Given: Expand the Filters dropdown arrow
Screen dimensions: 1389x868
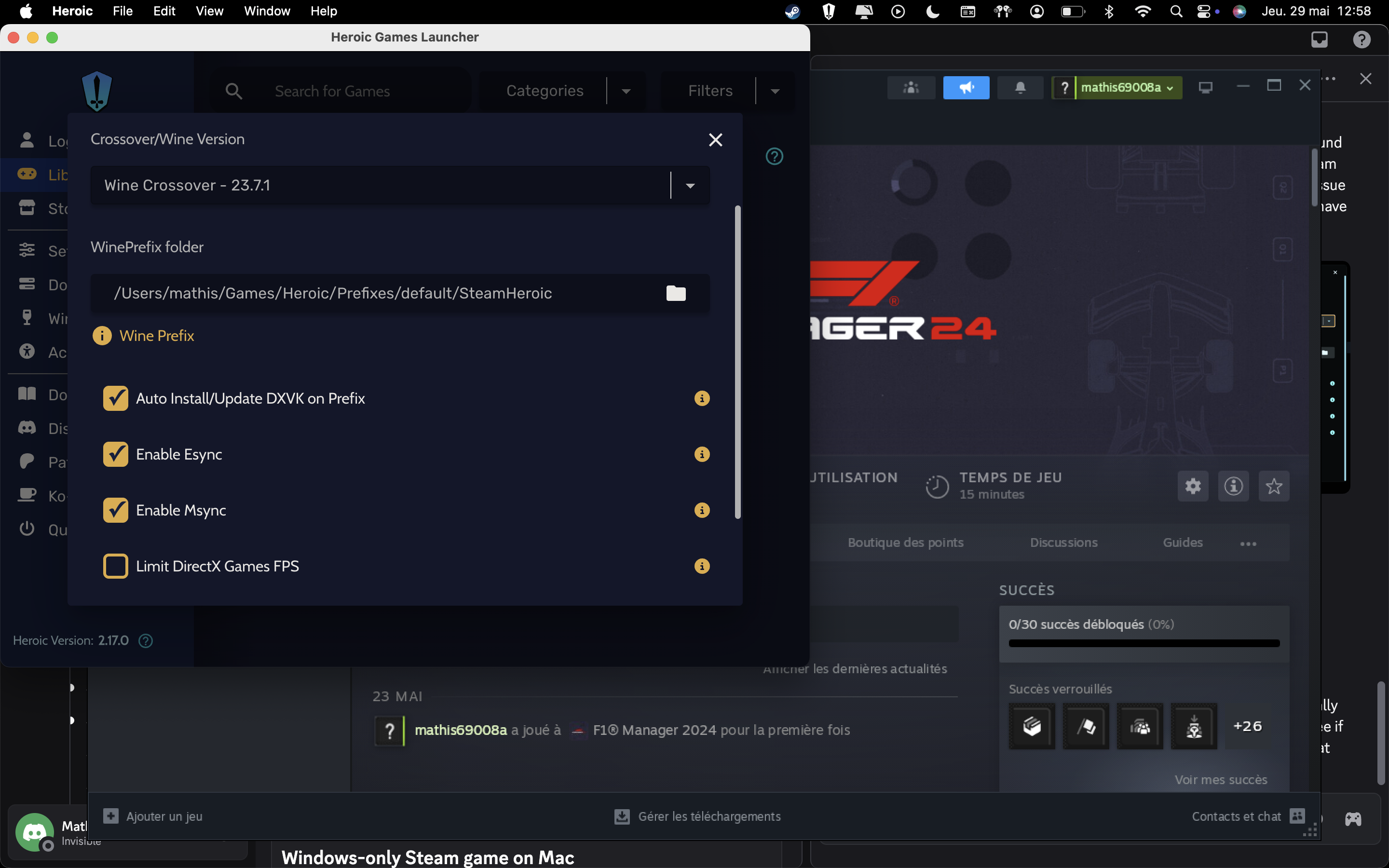Looking at the screenshot, I should pyautogui.click(x=775, y=91).
